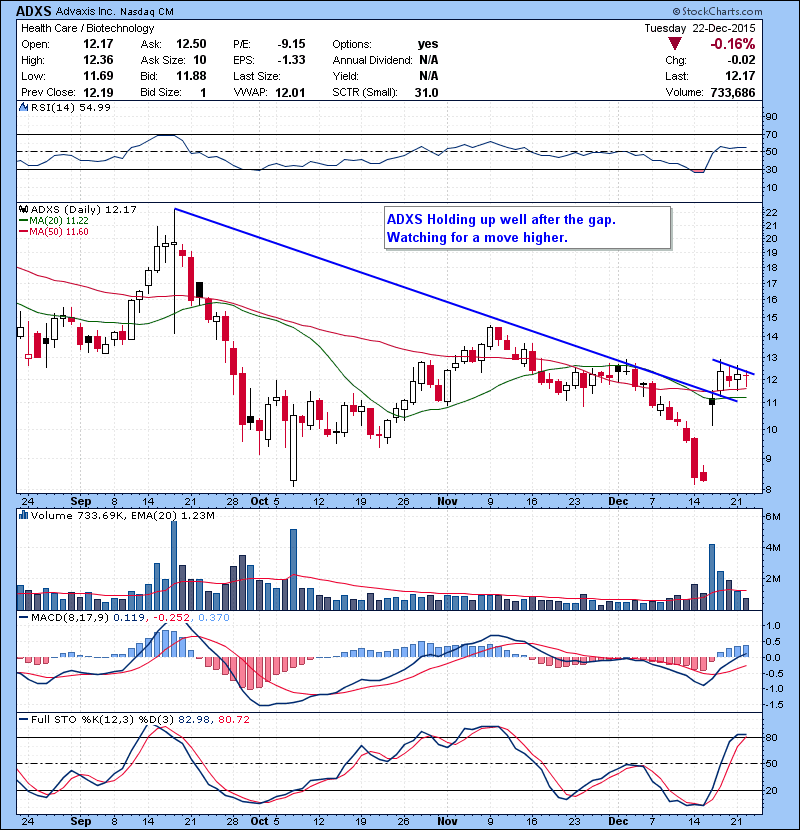Image resolution: width=800 pixels, height=830 pixels.
Task: Click 'Advaxis Inc. Nasdaq CM' company name
Action: tap(114, 12)
